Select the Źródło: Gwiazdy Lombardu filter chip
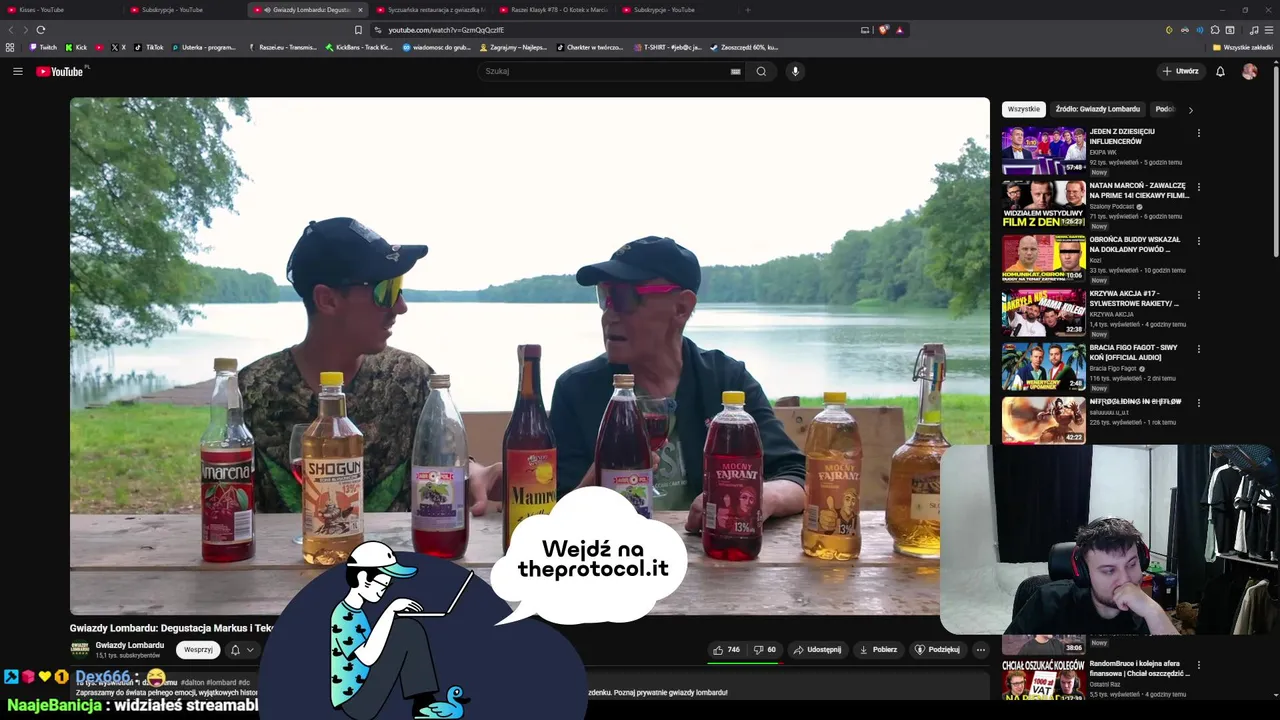The height and width of the screenshot is (720, 1280). 1097,109
